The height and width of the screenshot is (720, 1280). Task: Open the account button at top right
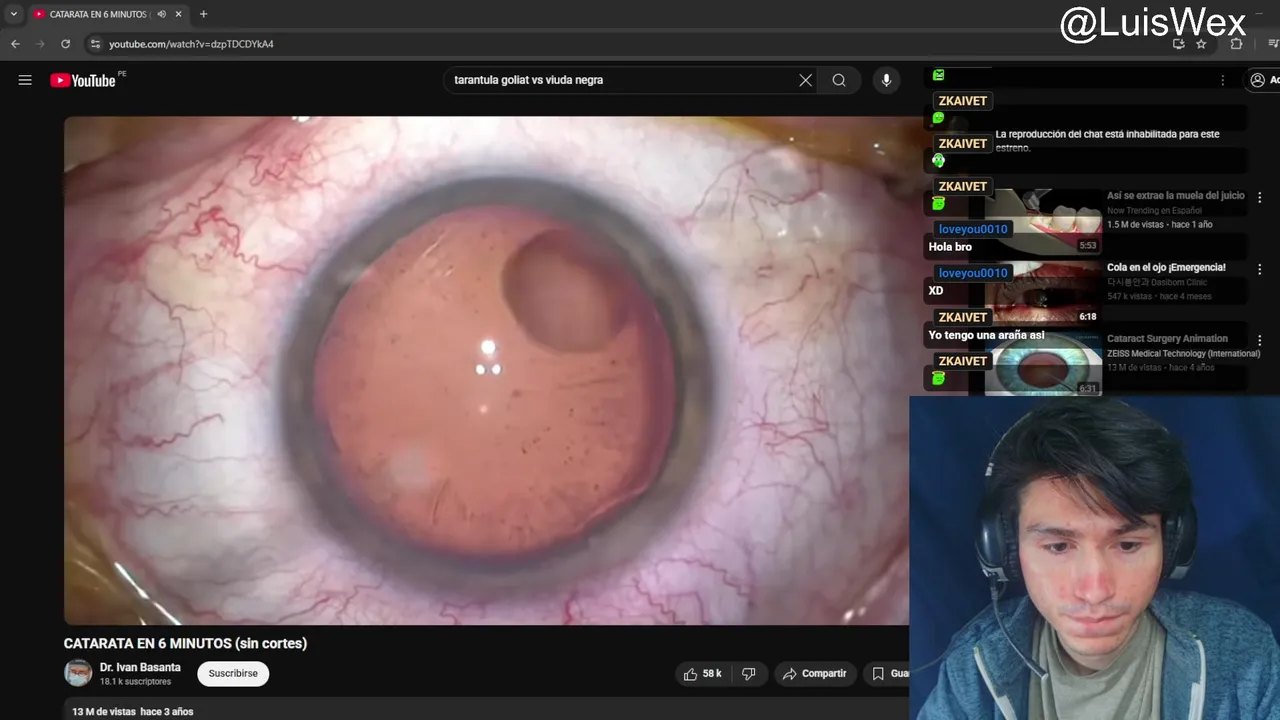(1263, 80)
